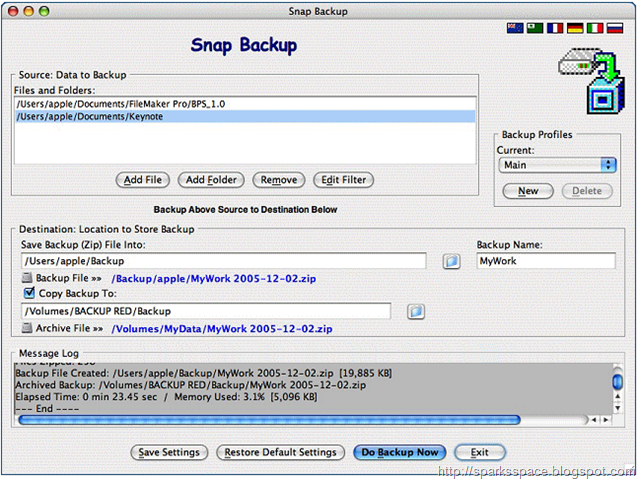The image size is (639, 480).
Task: Open the Edit Filter dialog
Action: click(344, 180)
